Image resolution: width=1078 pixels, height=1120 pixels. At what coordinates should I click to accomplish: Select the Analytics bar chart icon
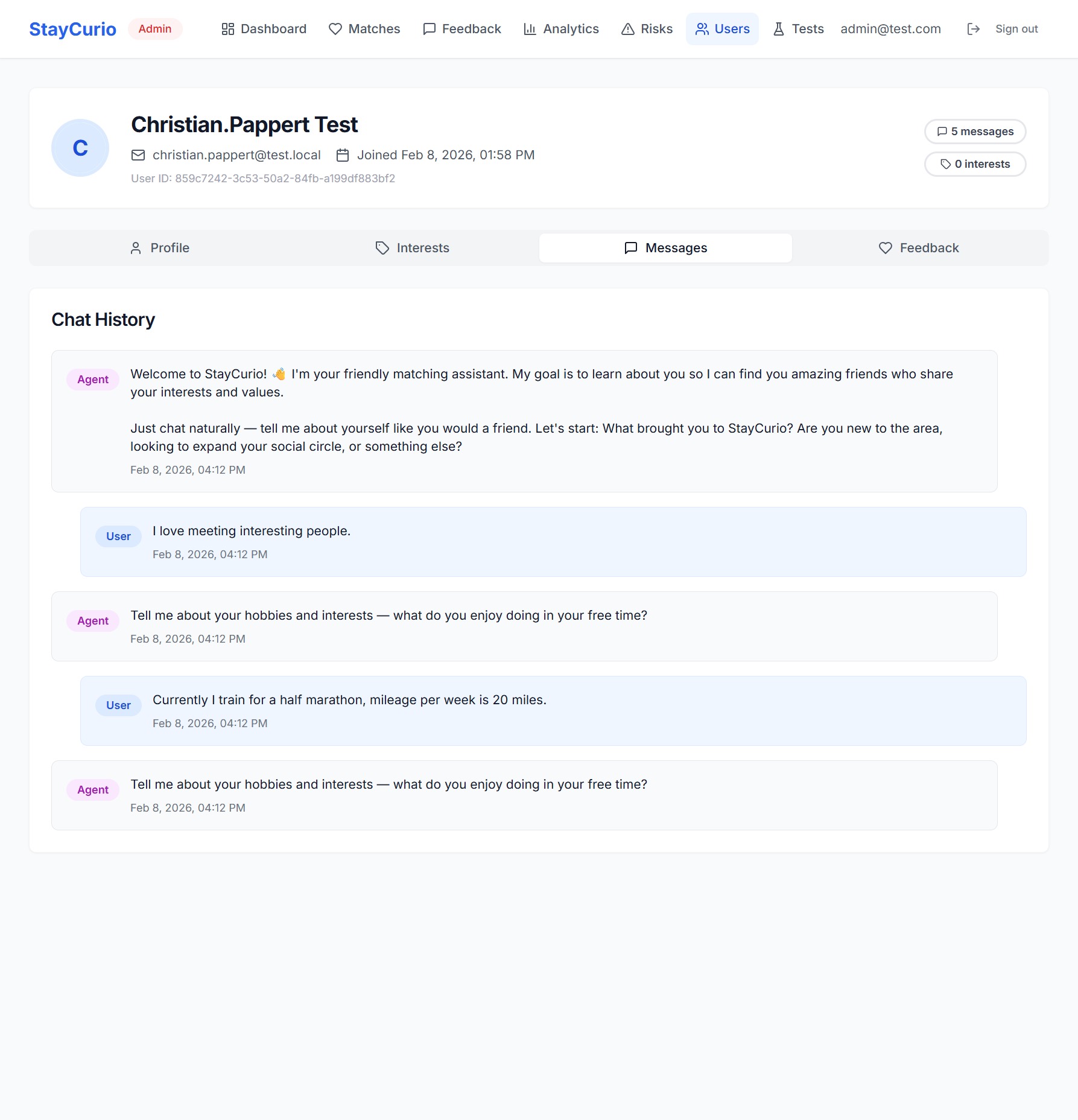pyautogui.click(x=530, y=29)
